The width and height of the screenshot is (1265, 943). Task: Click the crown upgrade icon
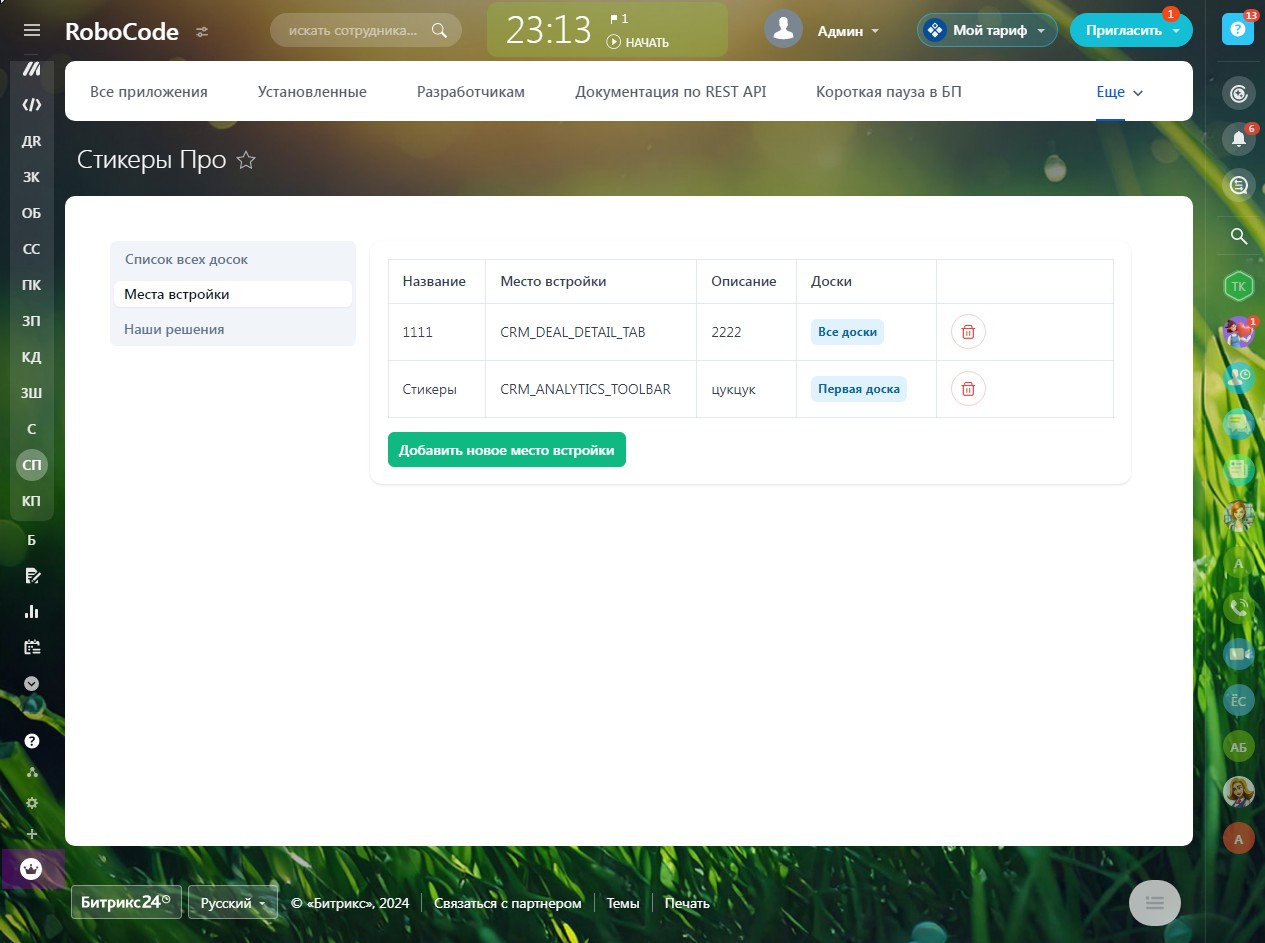tap(32, 869)
